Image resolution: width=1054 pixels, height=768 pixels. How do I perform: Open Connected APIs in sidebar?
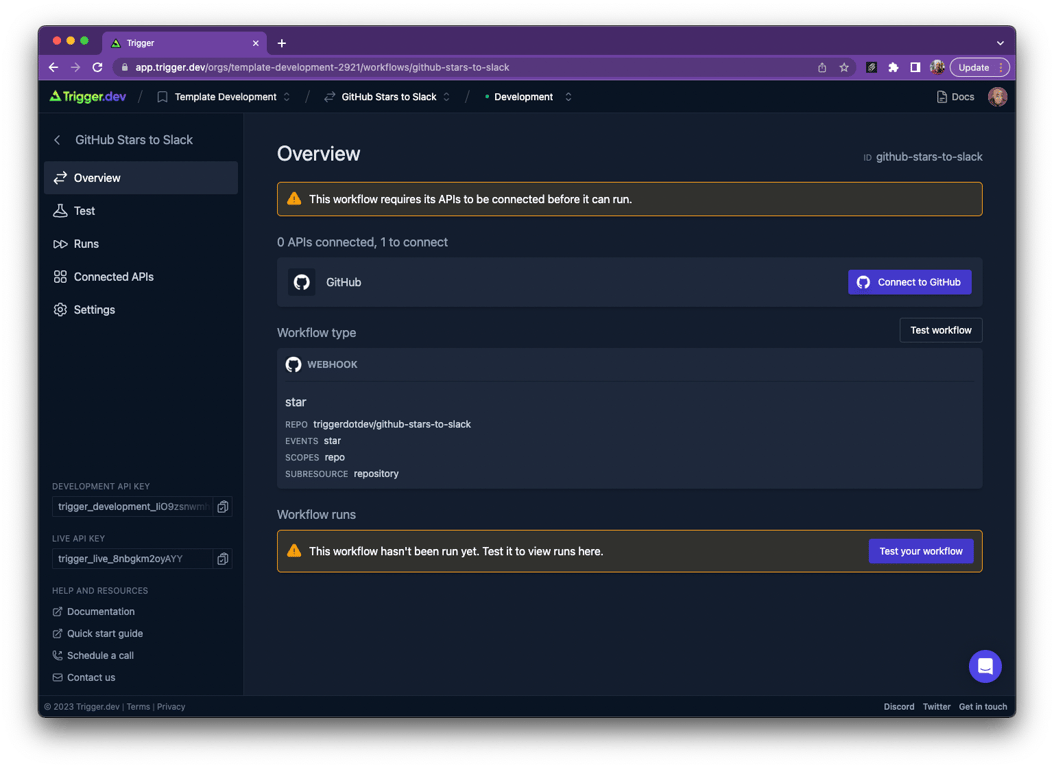click(x=141, y=277)
